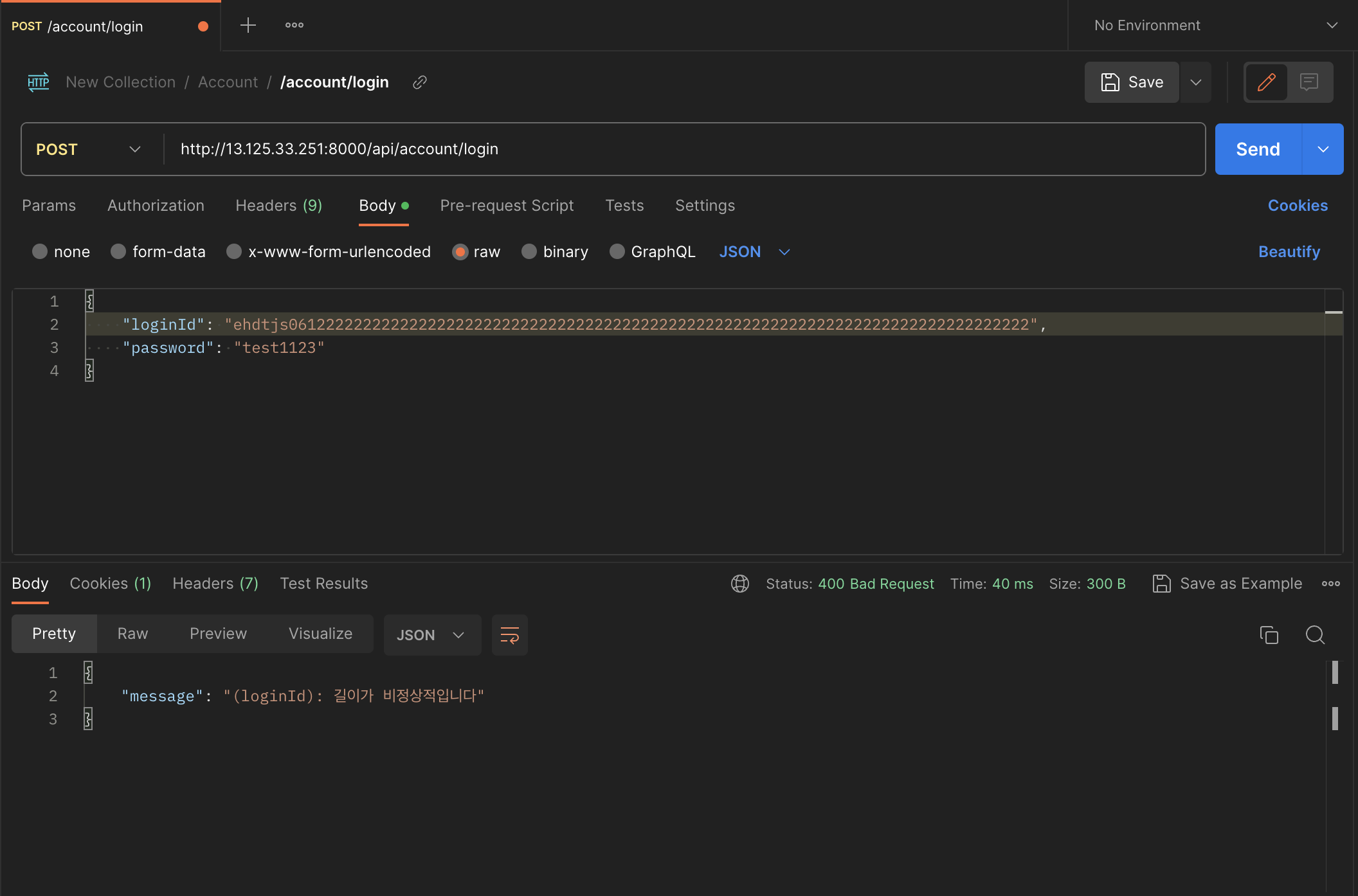
Task: Expand the No Environment selector
Action: pyautogui.click(x=1214, y=26)
